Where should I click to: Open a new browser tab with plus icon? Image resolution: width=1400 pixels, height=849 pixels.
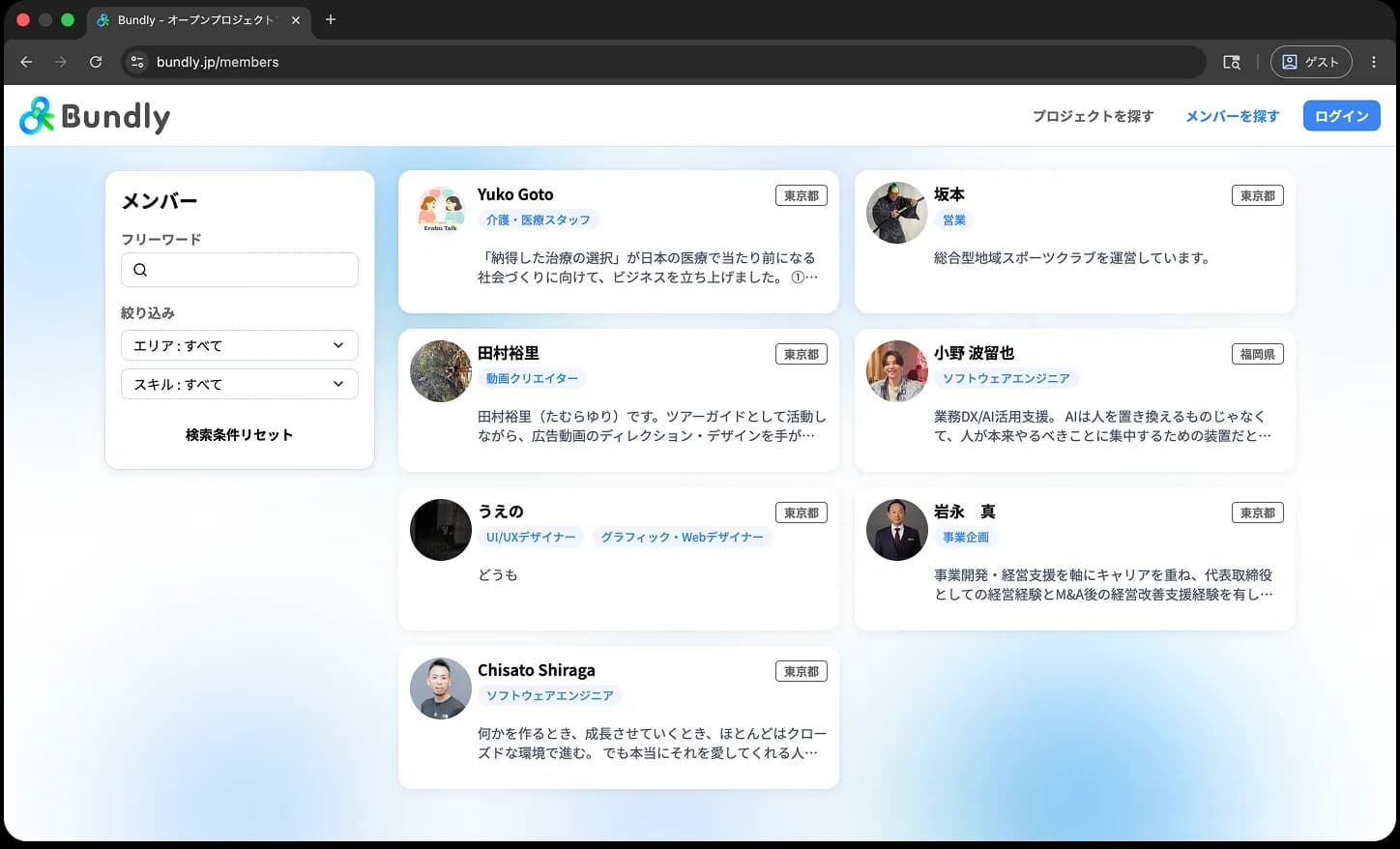[x=331, y=19]
